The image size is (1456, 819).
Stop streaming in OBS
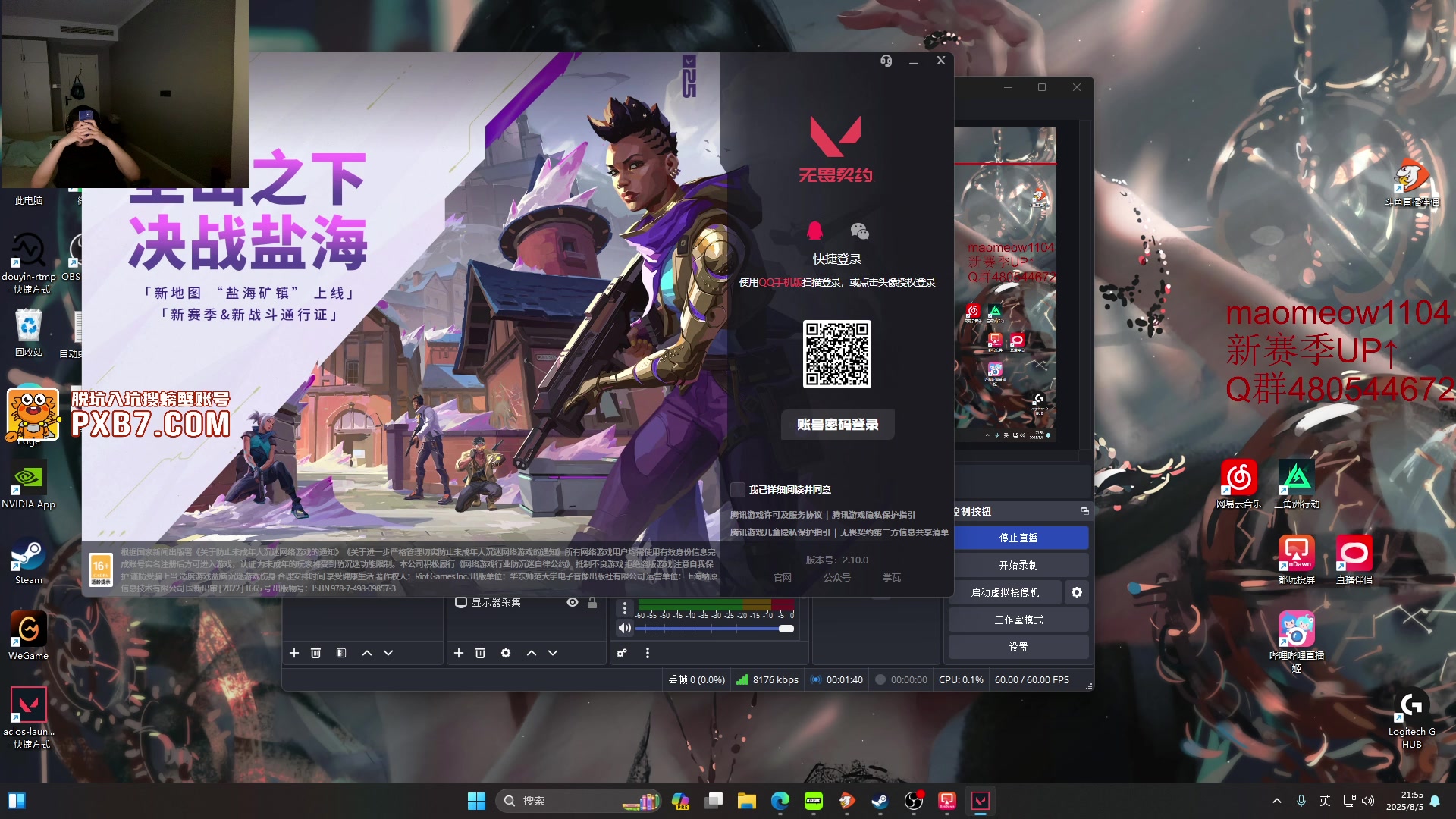tap(1018, 538)
